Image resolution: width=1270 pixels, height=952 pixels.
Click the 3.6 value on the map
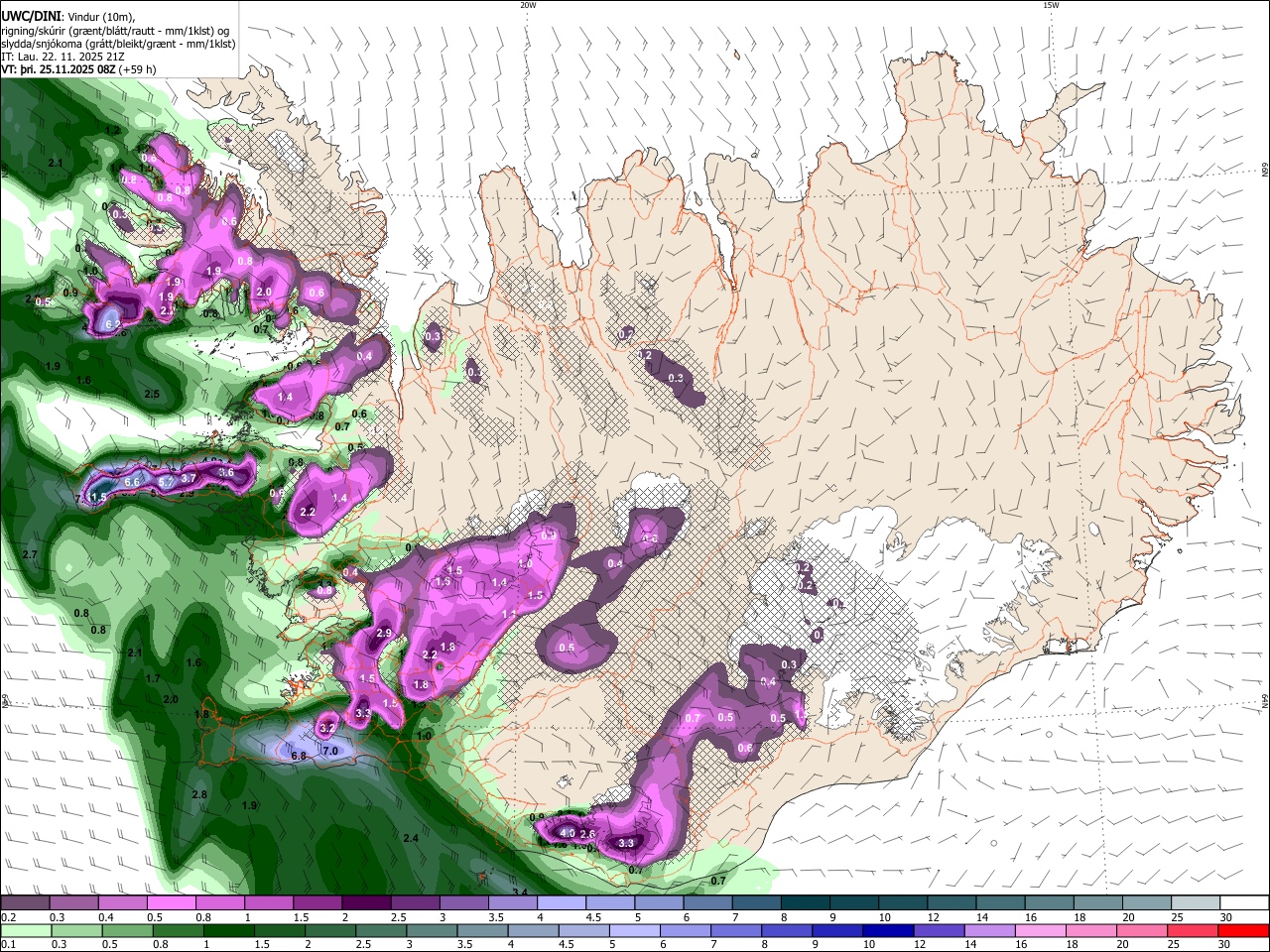click(226, 473)
